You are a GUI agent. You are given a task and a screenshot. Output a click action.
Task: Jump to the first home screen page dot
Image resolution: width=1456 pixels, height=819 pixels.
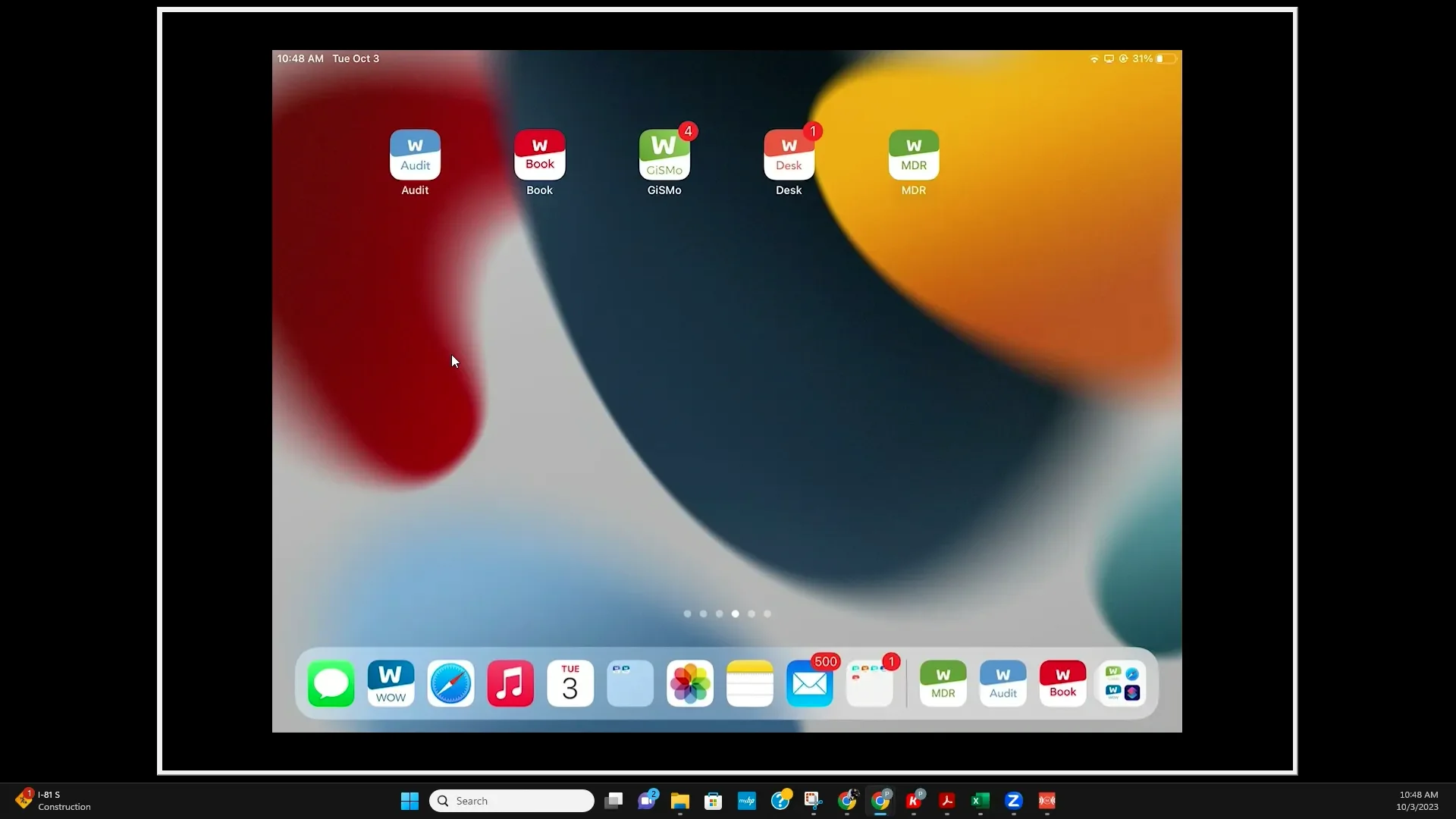pyautogui.click(x=687, y=613)
